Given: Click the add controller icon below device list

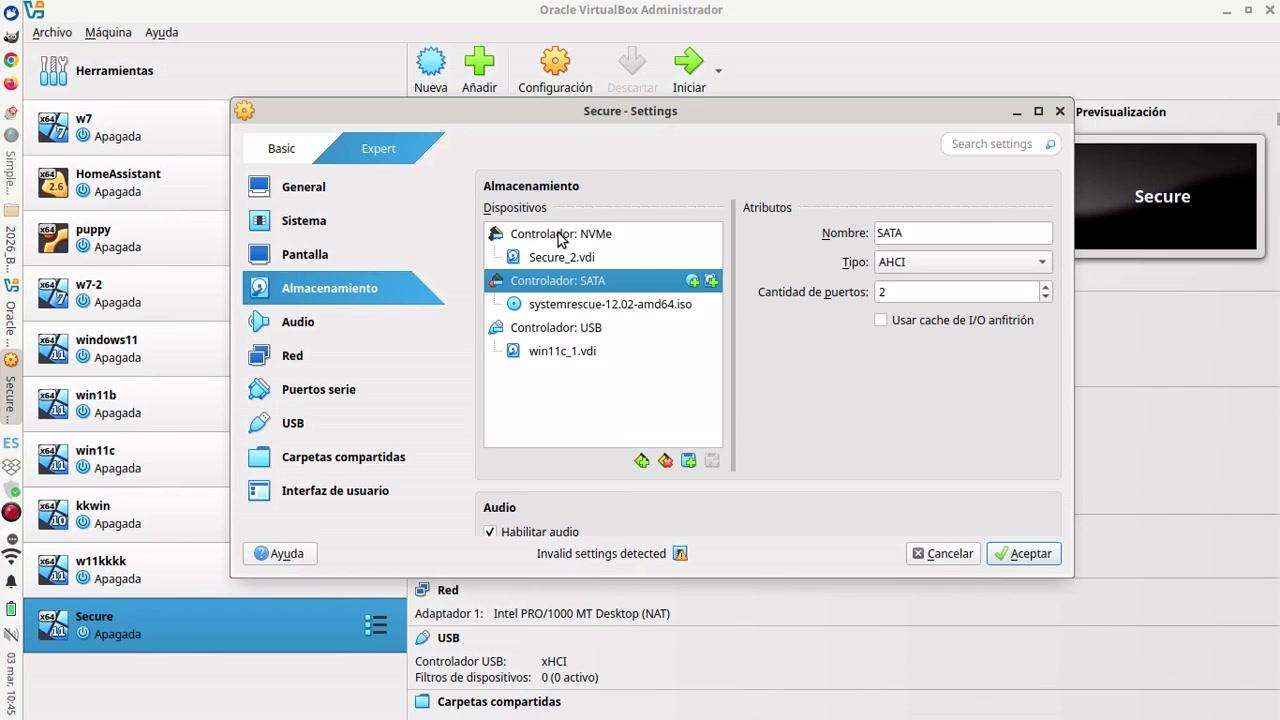Looking at the screenshot, I should coord(642,461).
